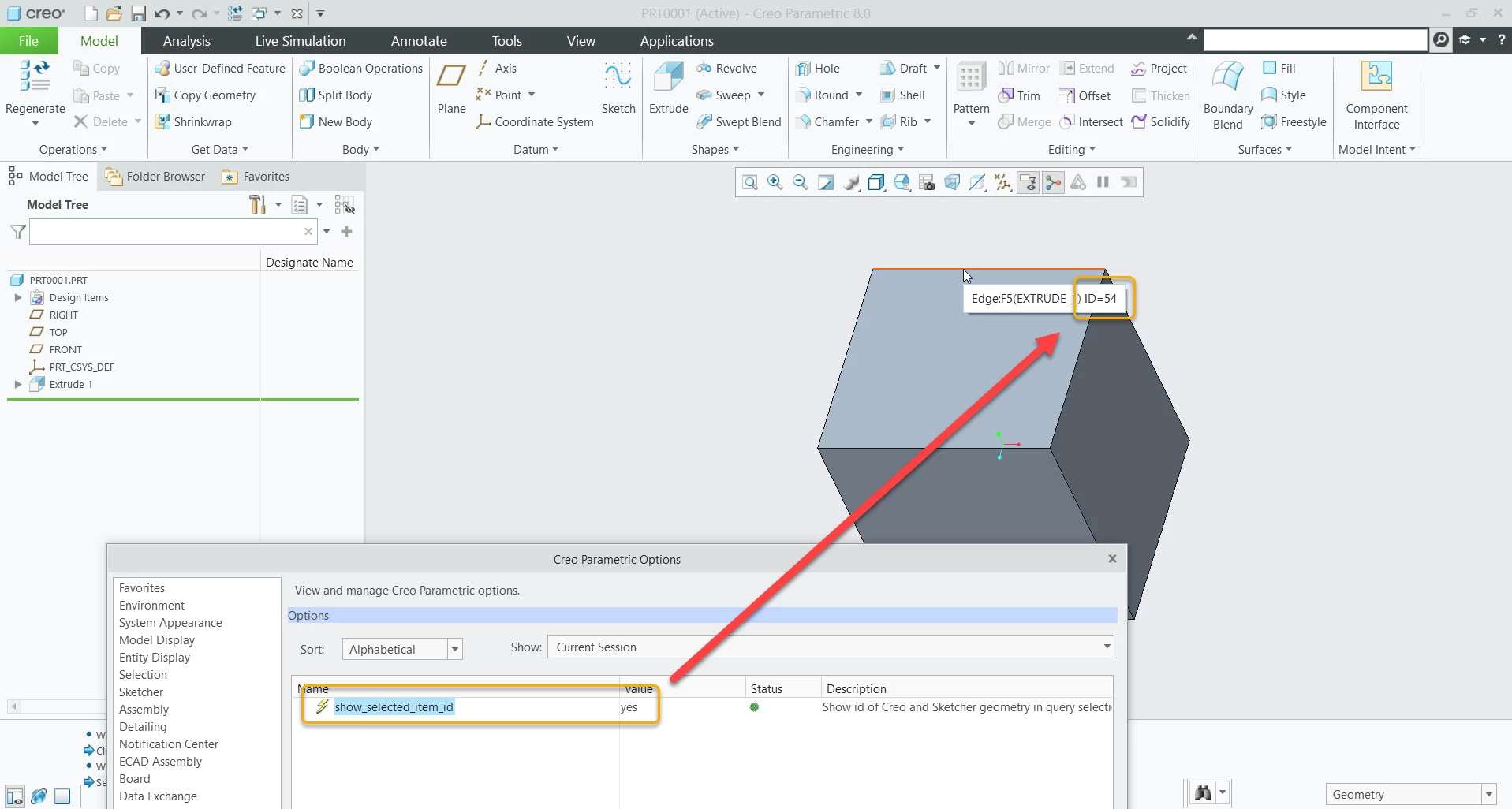Click the Revolve tool
Screen dimensions: 1512x809
tap(726, 69)
